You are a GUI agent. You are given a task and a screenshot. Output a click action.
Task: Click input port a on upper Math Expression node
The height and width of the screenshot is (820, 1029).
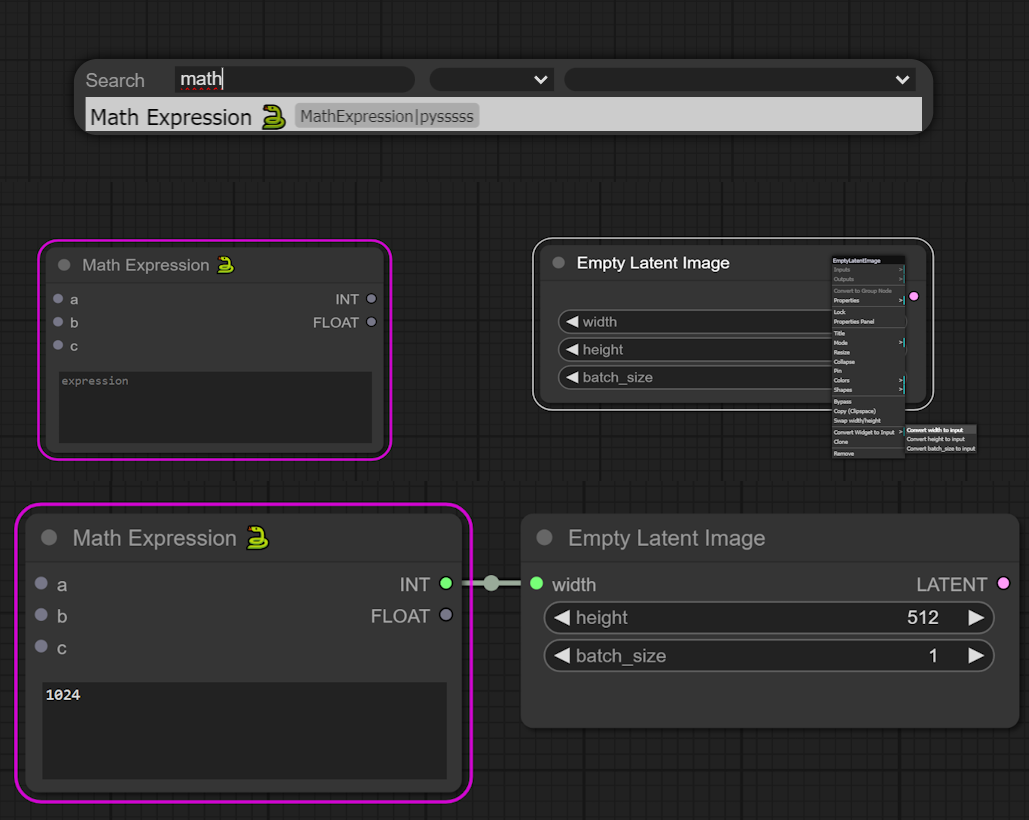[x=58, y=299]
